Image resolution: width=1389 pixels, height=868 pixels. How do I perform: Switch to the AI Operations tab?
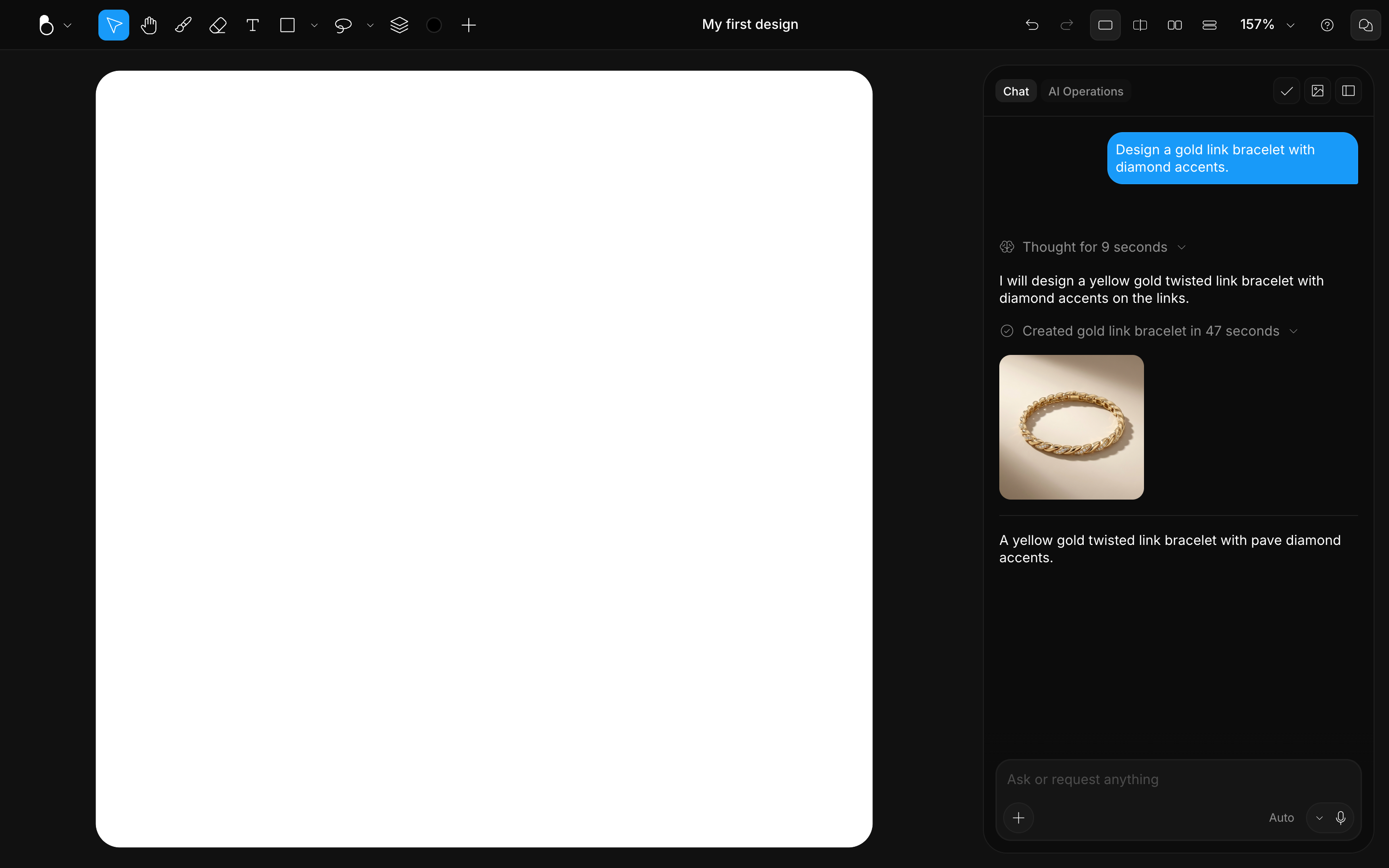[1086, 91]
